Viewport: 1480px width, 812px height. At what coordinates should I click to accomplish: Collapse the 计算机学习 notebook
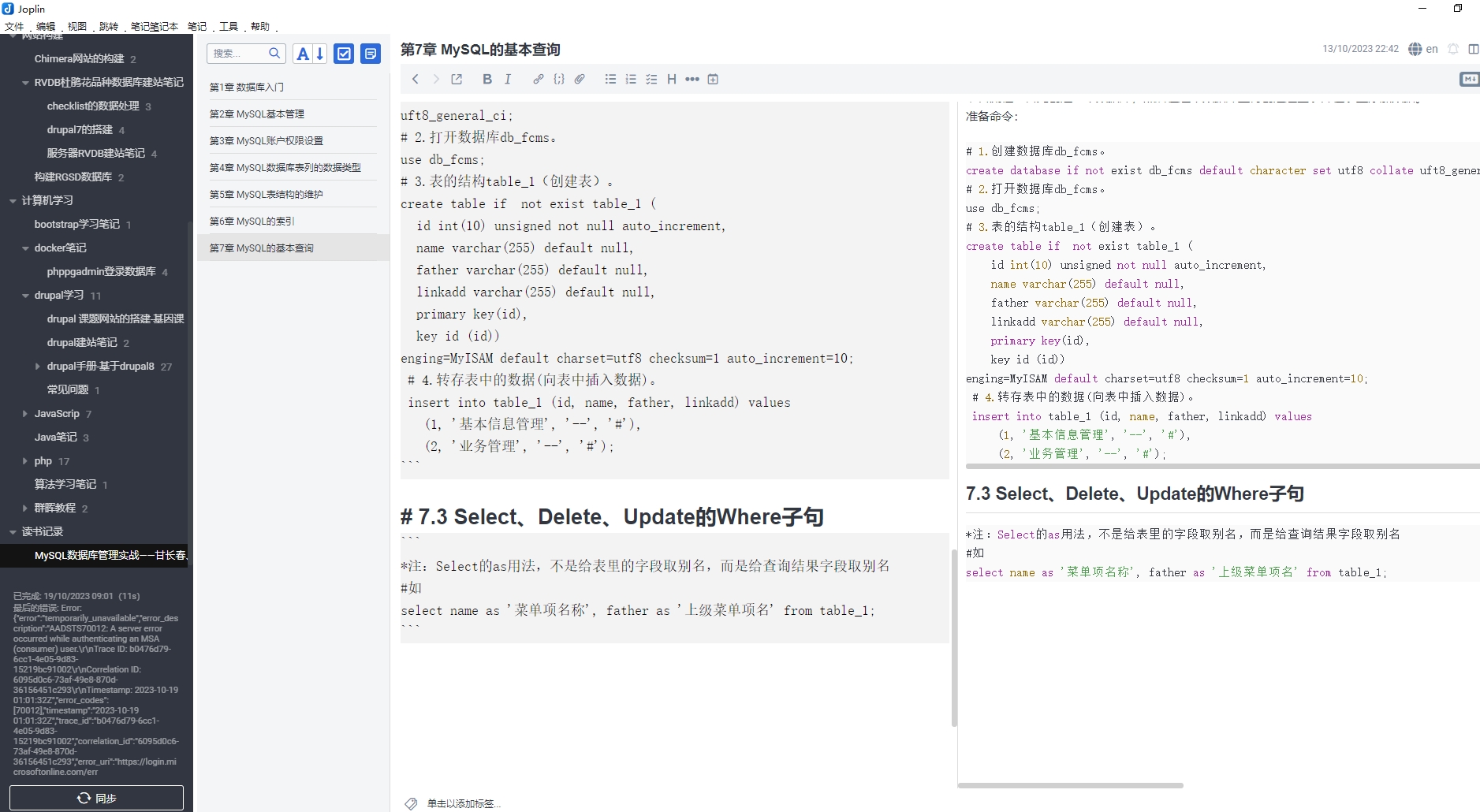(x=13, y=200)
